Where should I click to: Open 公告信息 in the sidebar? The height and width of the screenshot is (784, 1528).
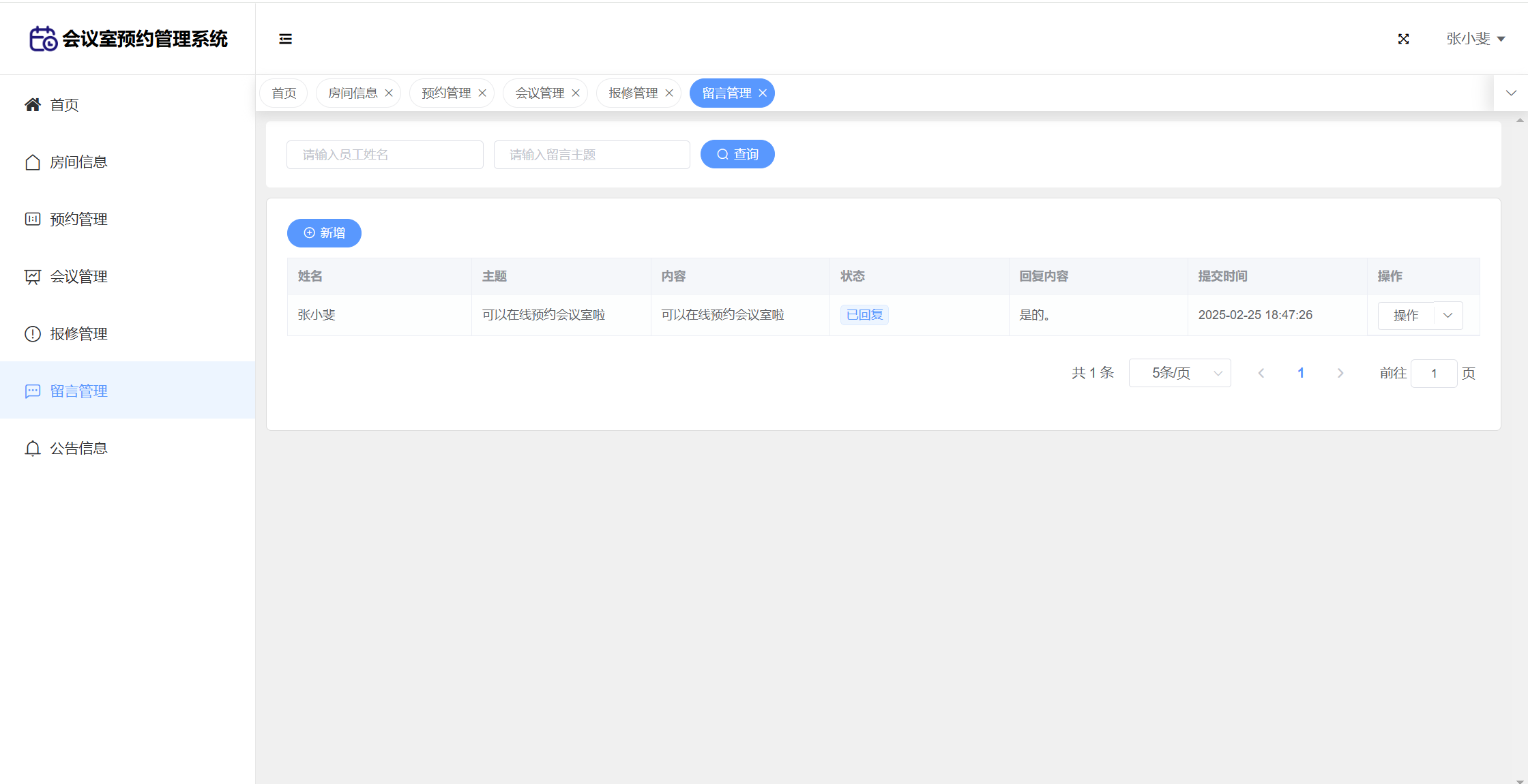coord(78,449)
